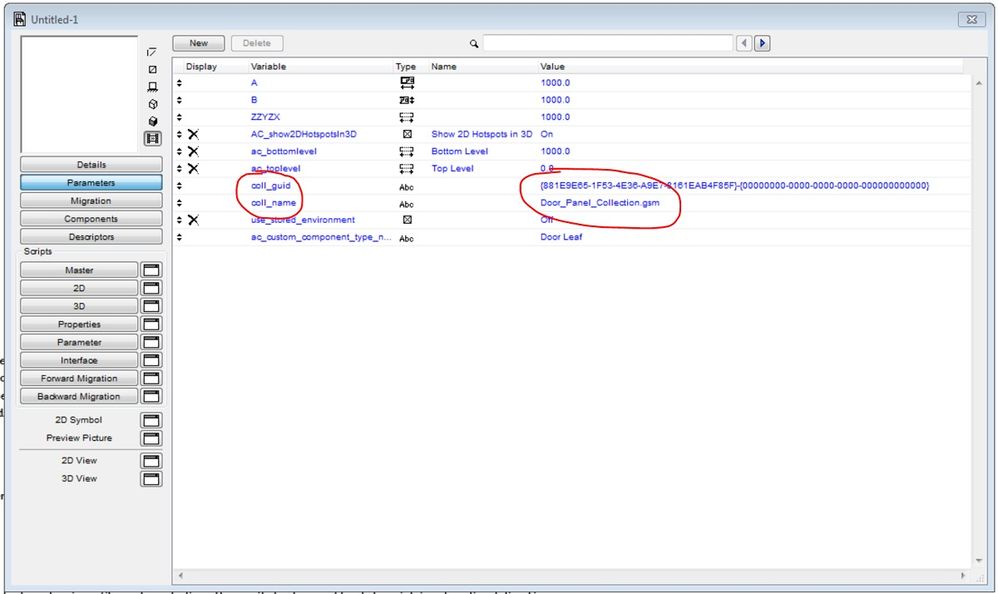998x594 pixels.
Task: Open the Descriptors panel
Action: tap(91, 236)
